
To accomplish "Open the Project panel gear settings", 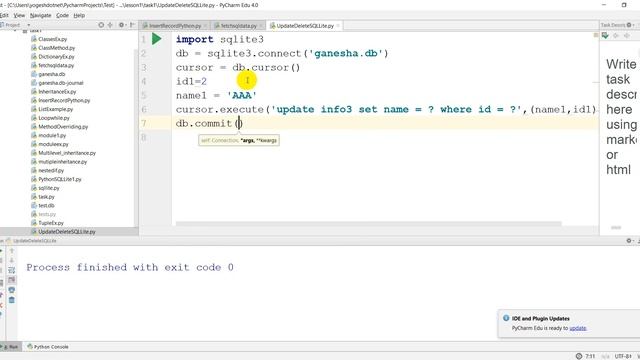I will [x=121, y=25].
